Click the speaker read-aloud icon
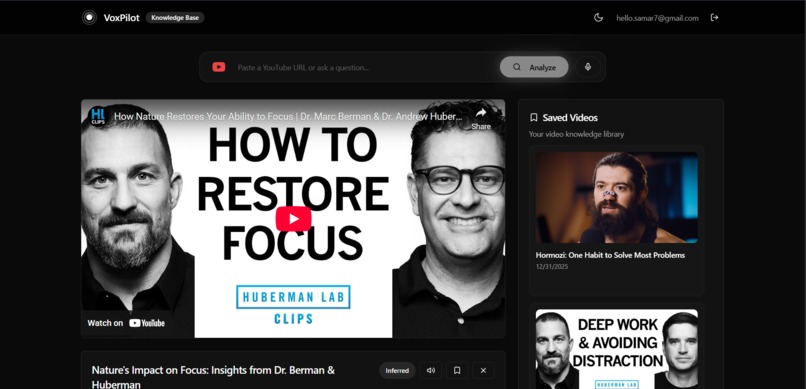 (x=431, y=371)
